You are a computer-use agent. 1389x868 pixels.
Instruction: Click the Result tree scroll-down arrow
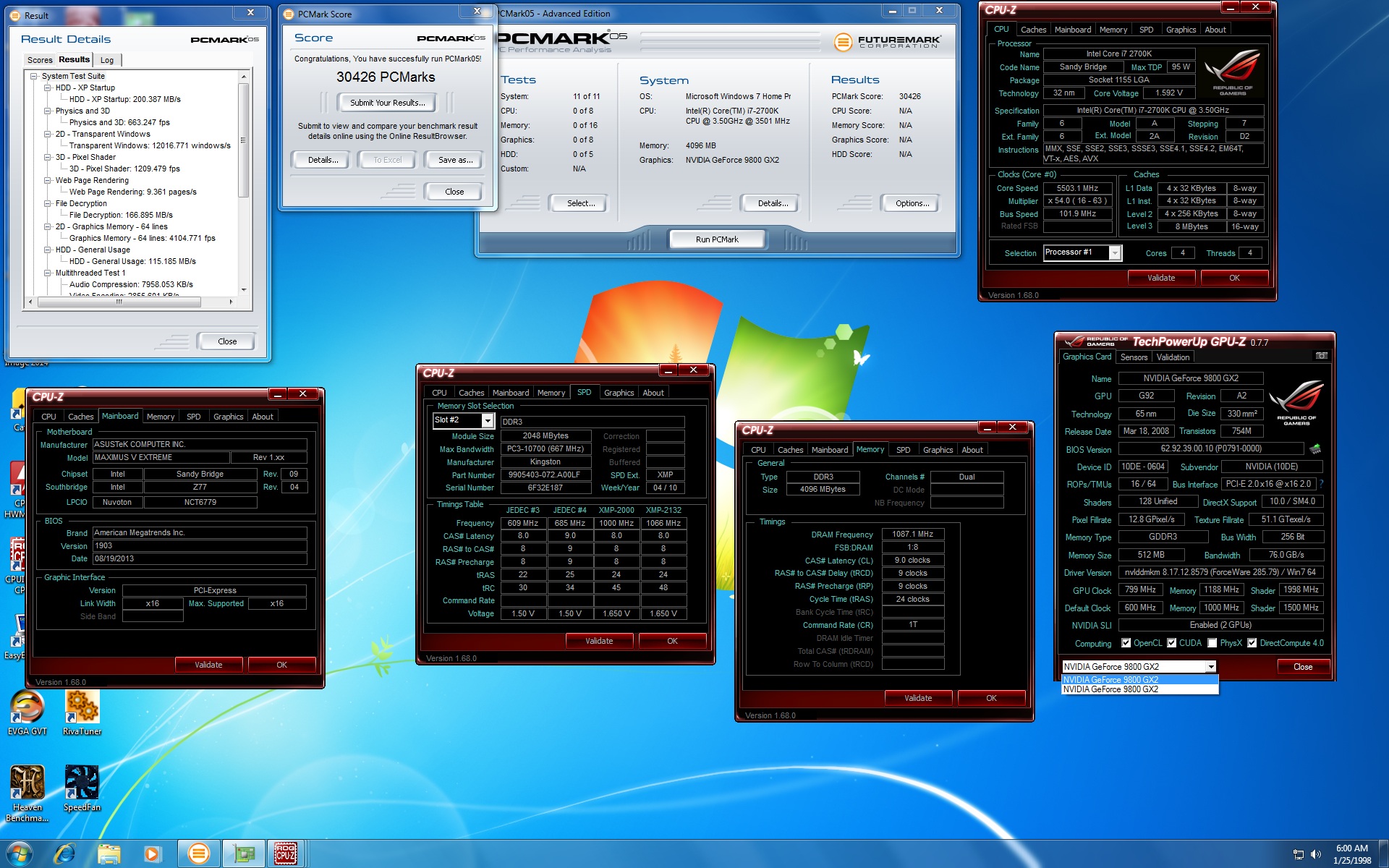click(x=243, y=289)
